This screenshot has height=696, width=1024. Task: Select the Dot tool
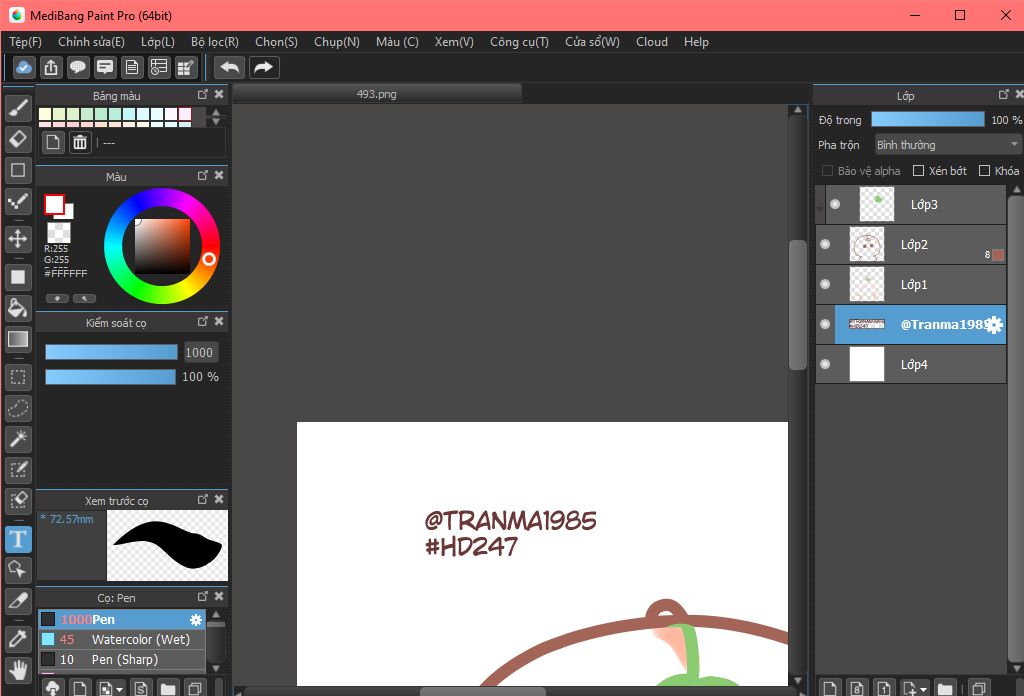click(18, 202)
